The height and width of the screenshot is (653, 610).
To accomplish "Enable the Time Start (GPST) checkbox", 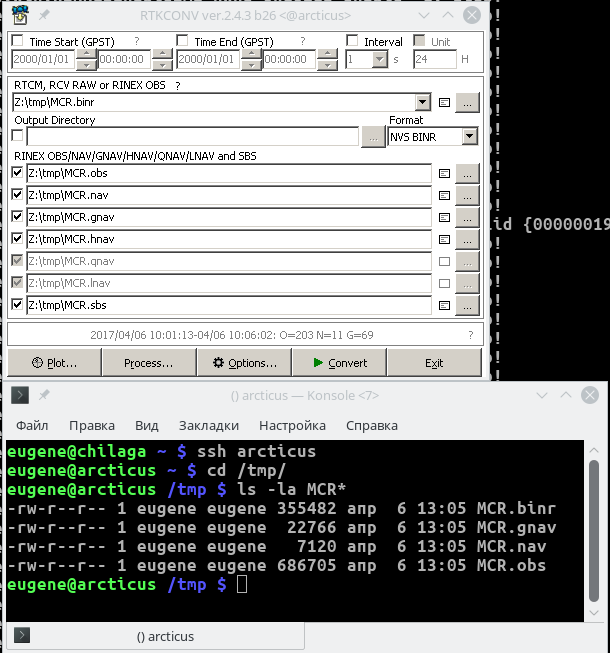I will click(17, 42).
